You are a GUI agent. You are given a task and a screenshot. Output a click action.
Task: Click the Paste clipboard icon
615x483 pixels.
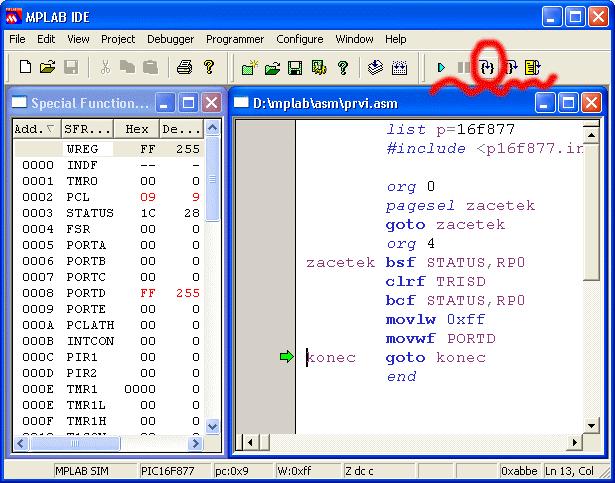coord(150,67)
